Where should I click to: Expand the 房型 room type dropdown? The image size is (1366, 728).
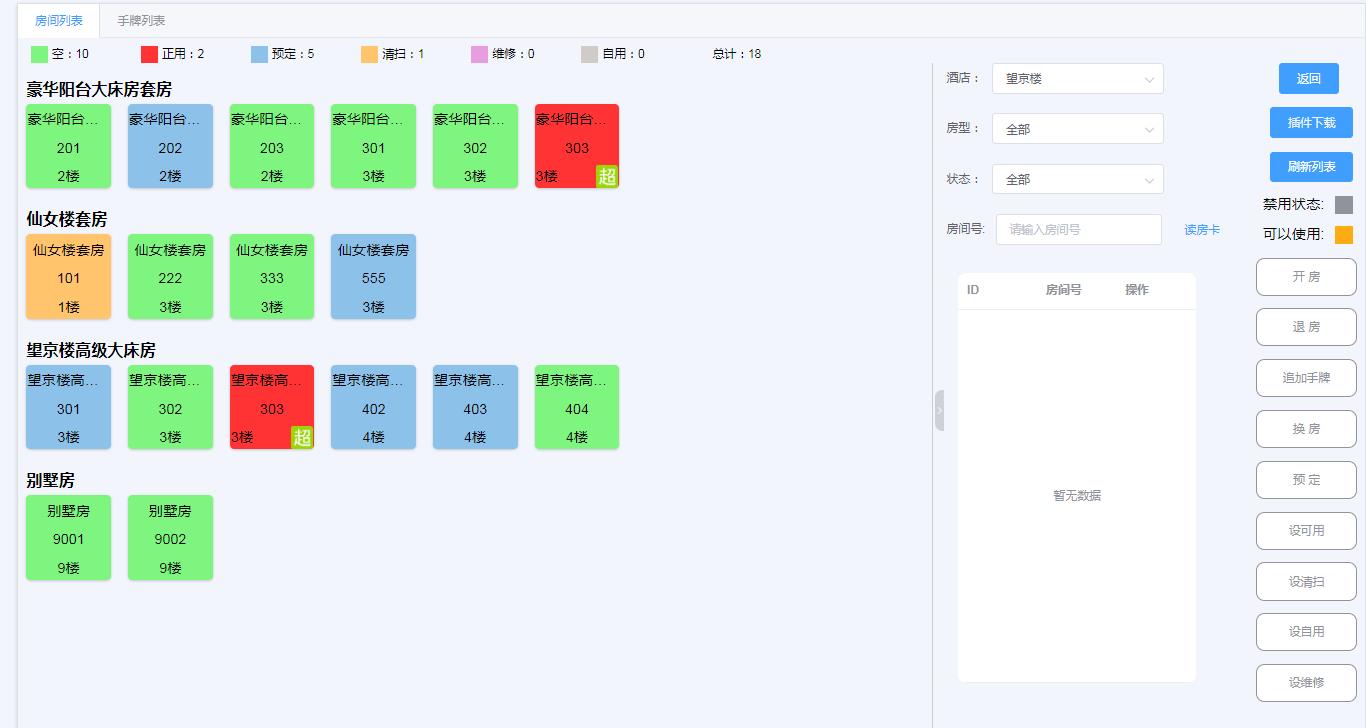click(x=1077, y=128)
